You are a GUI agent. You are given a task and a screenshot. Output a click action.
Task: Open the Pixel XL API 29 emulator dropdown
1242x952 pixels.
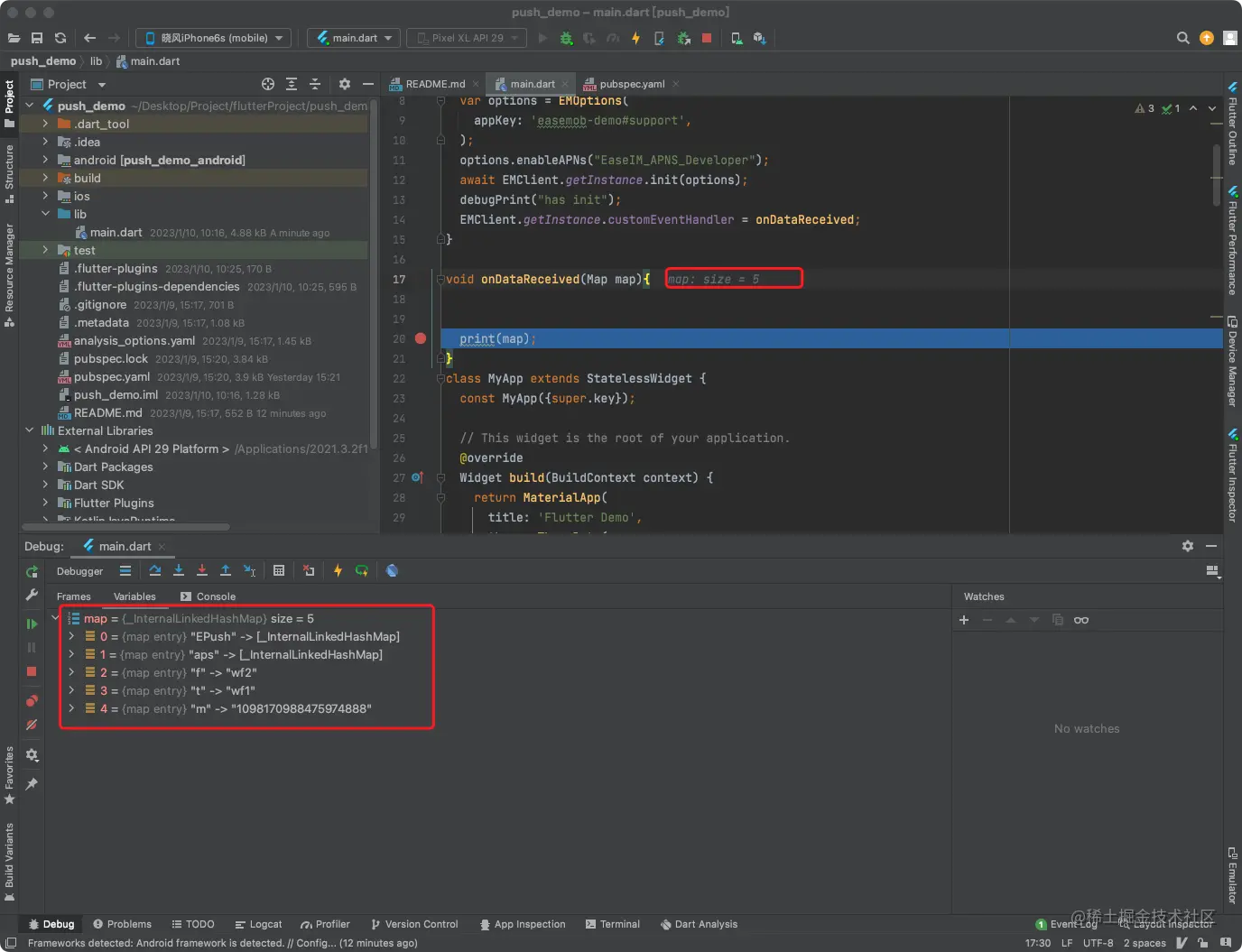coord(467,38)
